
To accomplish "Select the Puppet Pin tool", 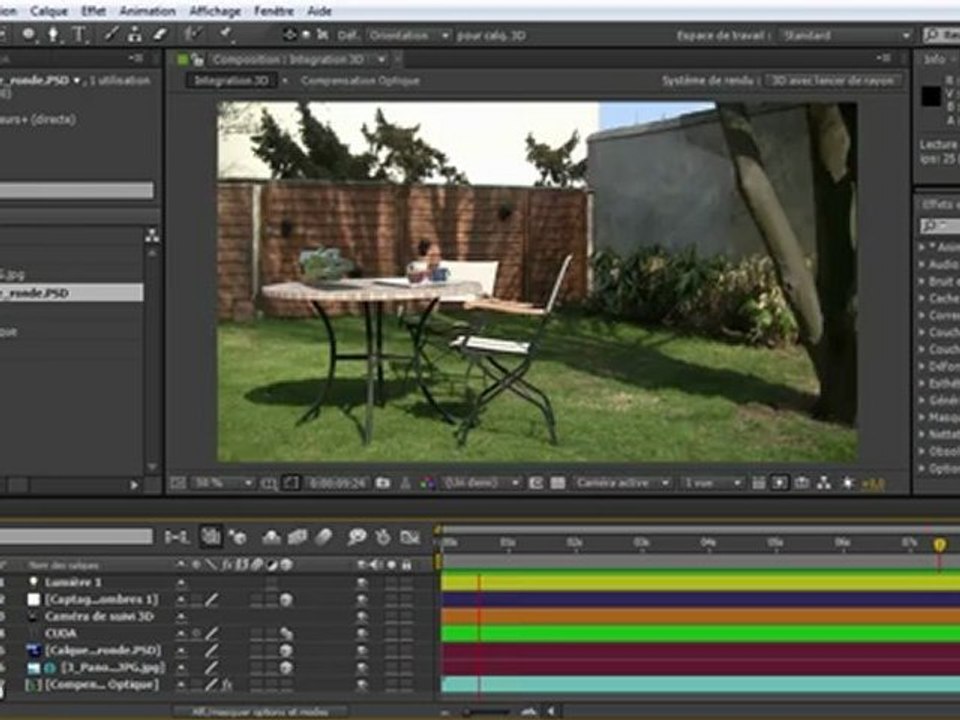I will point(226,34).
